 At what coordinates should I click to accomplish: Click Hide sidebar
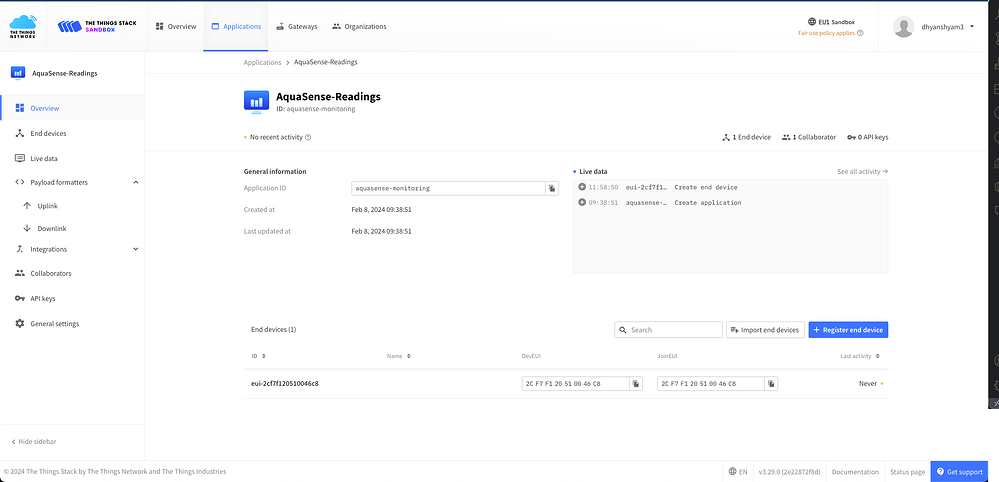coord(34,441)
